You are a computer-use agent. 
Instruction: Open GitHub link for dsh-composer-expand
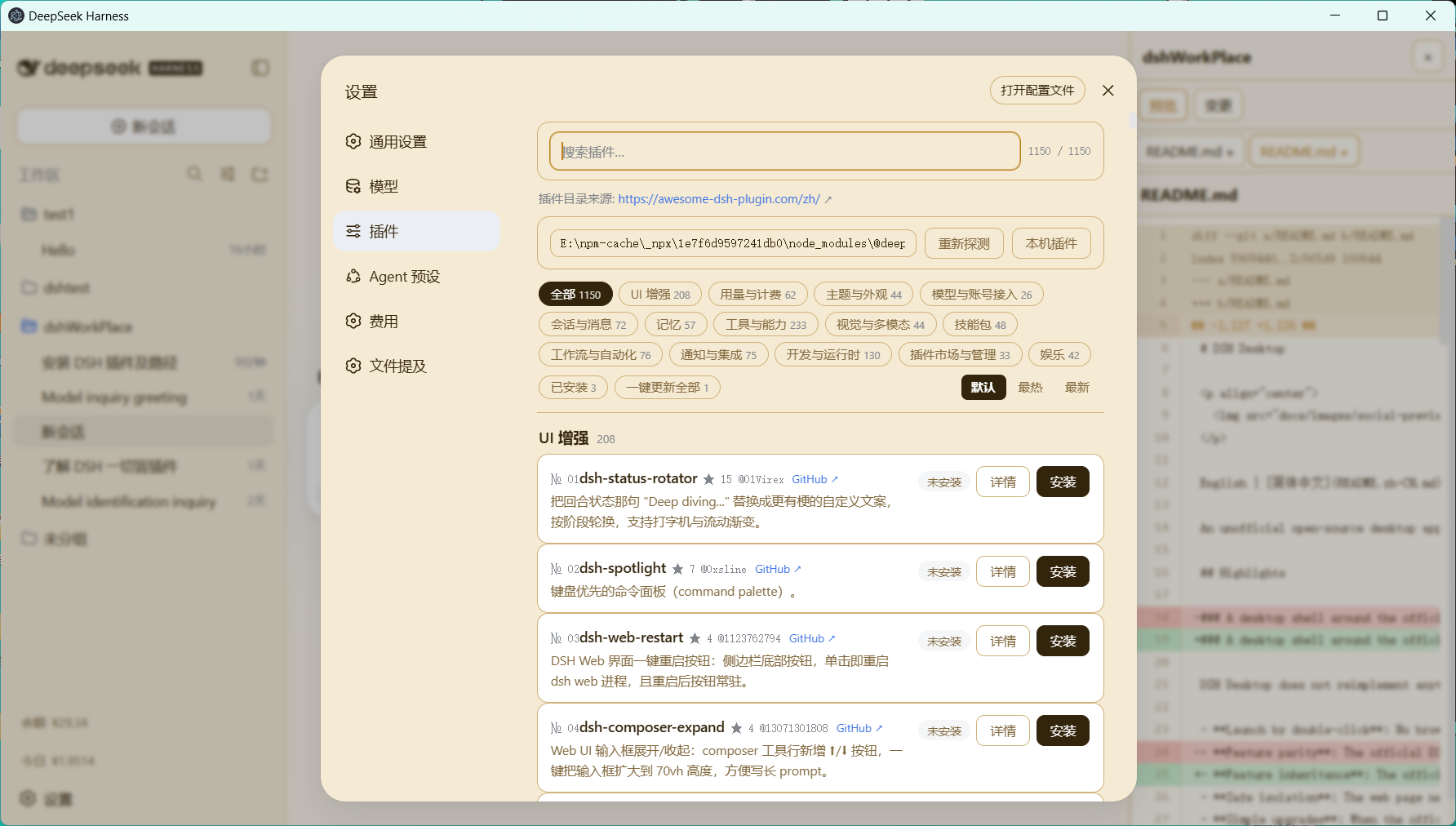pyautogui.click(x=859, y=729)
